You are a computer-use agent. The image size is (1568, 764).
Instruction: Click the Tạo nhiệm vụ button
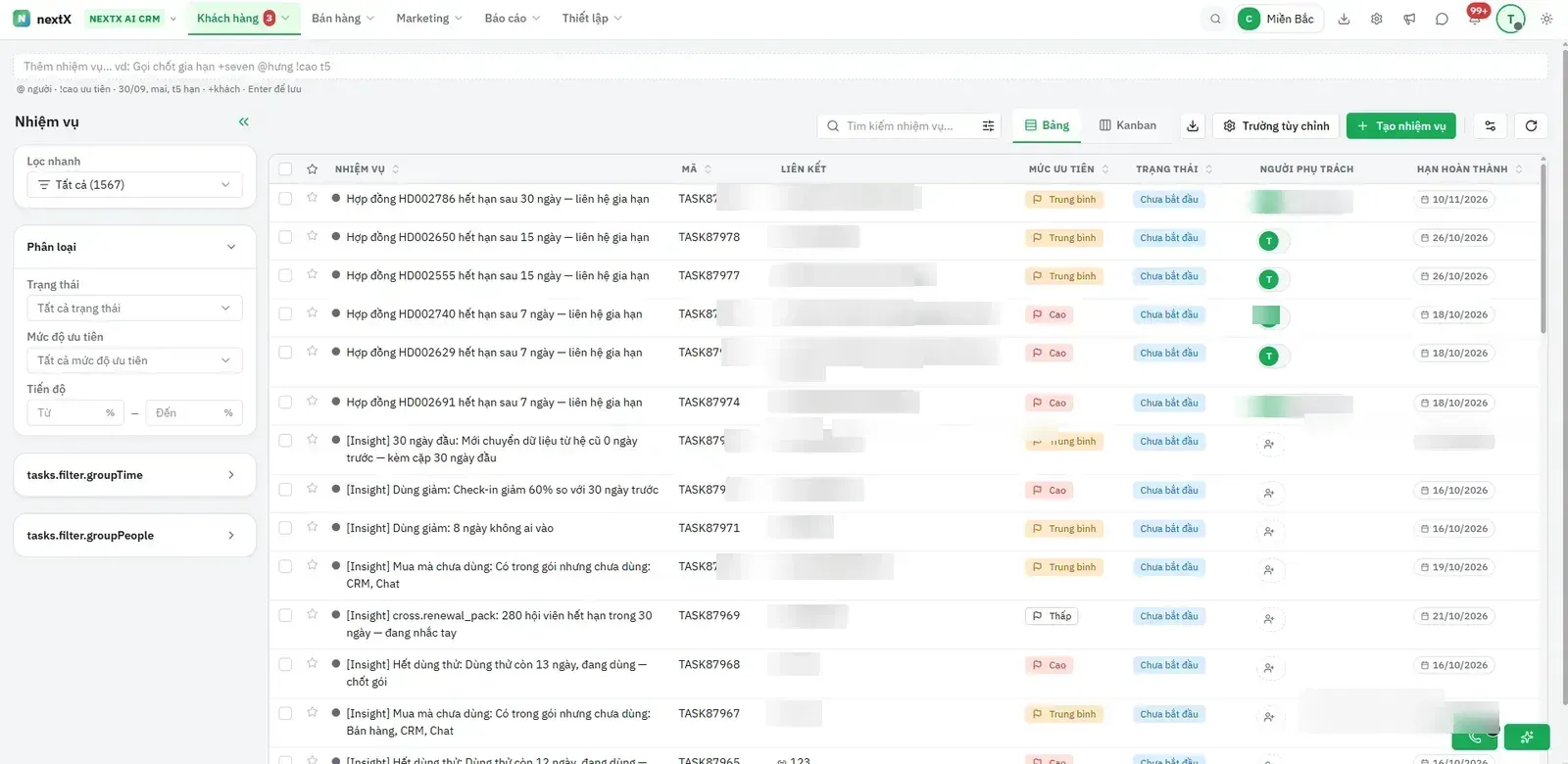[x=1401, y=125]
